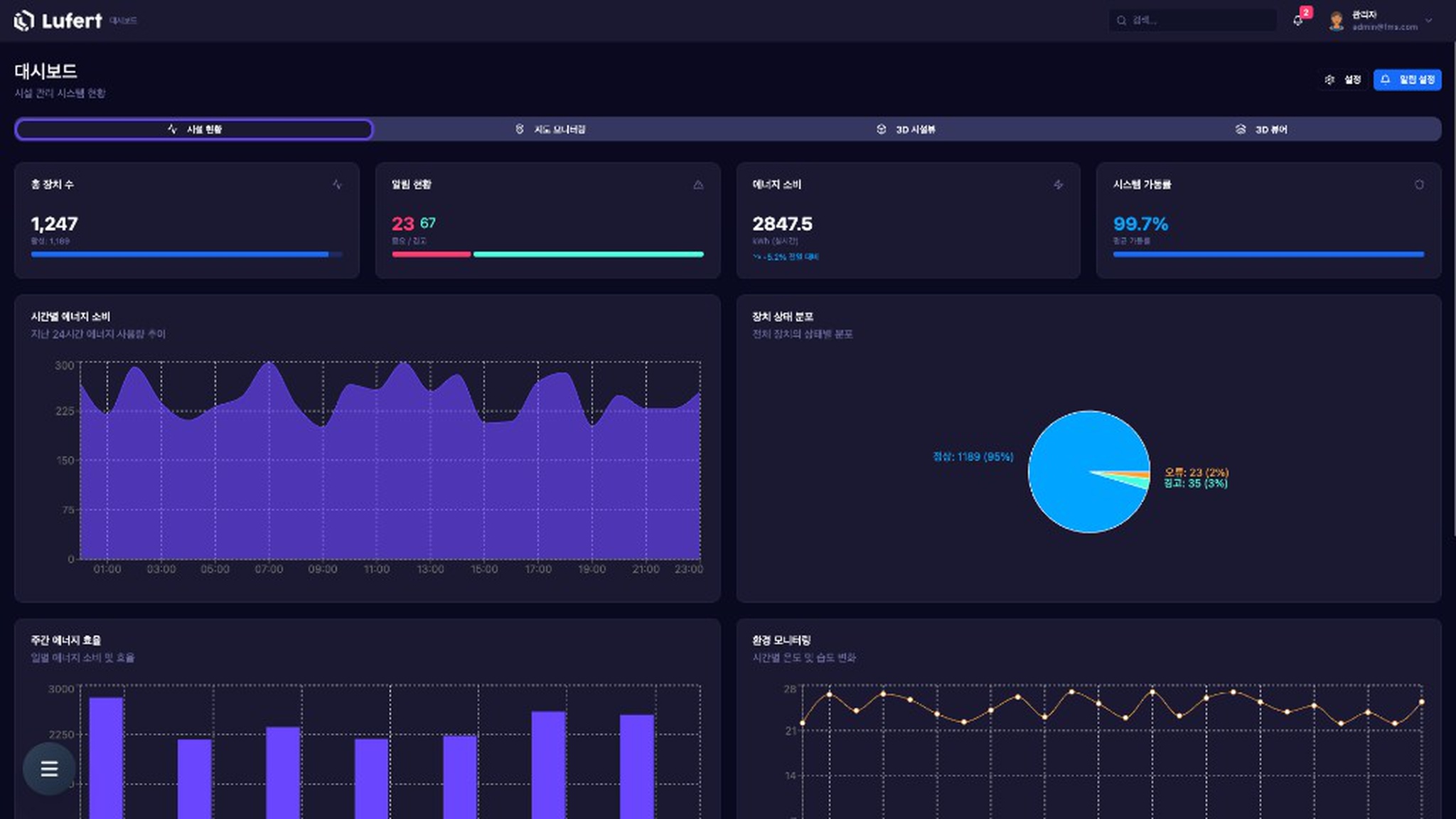This screenshot has width=1456, height=819.
Task: Click the warning triangle icon on alerts card
Action: click(x=698, y=185)
